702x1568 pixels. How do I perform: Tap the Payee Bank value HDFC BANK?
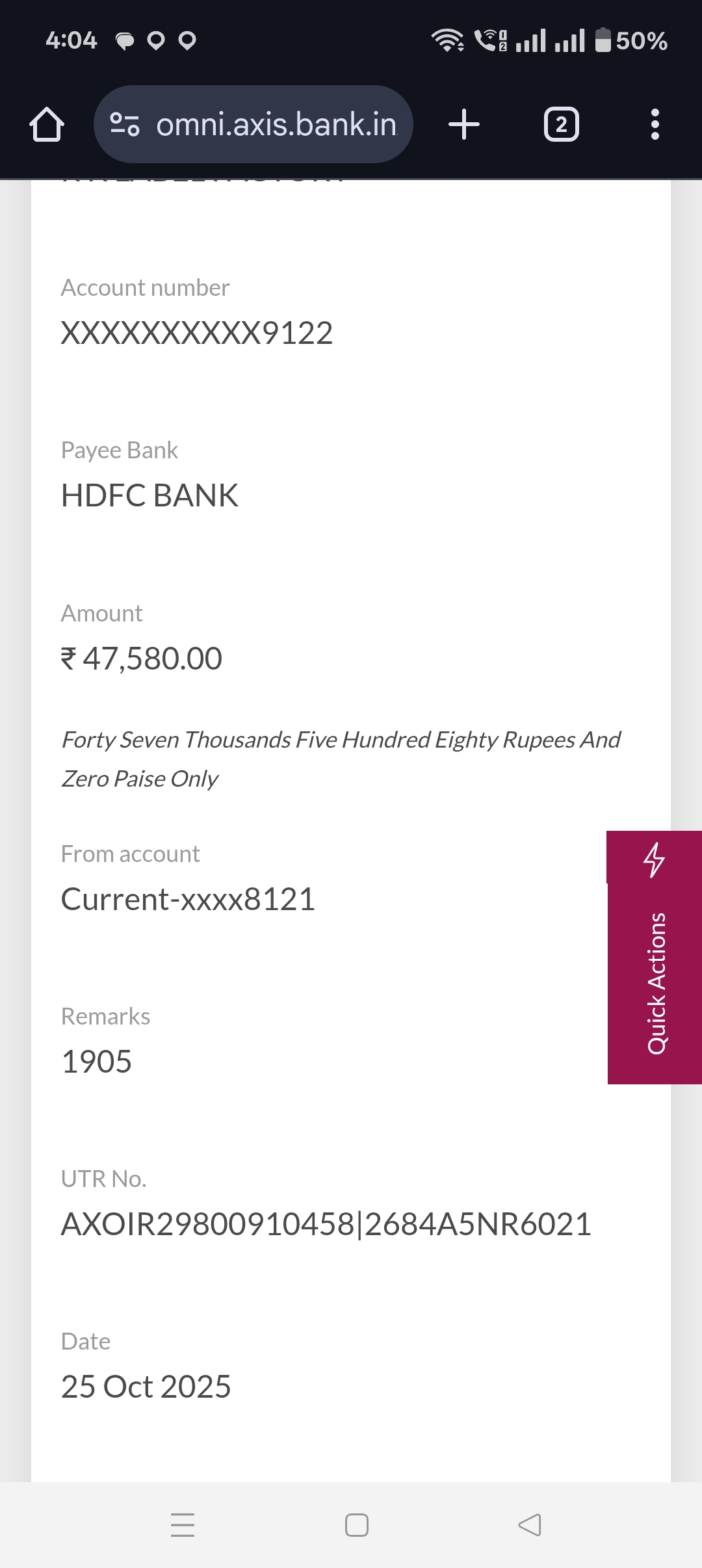[149, 496]
